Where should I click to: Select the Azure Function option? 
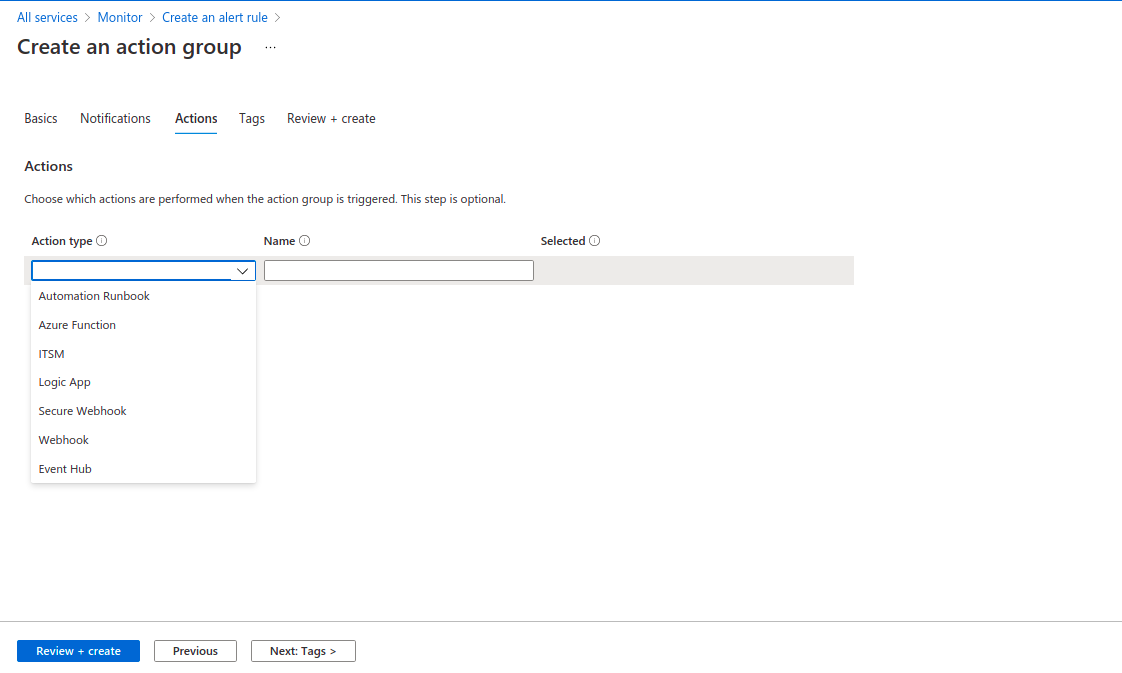click(143, 325)
